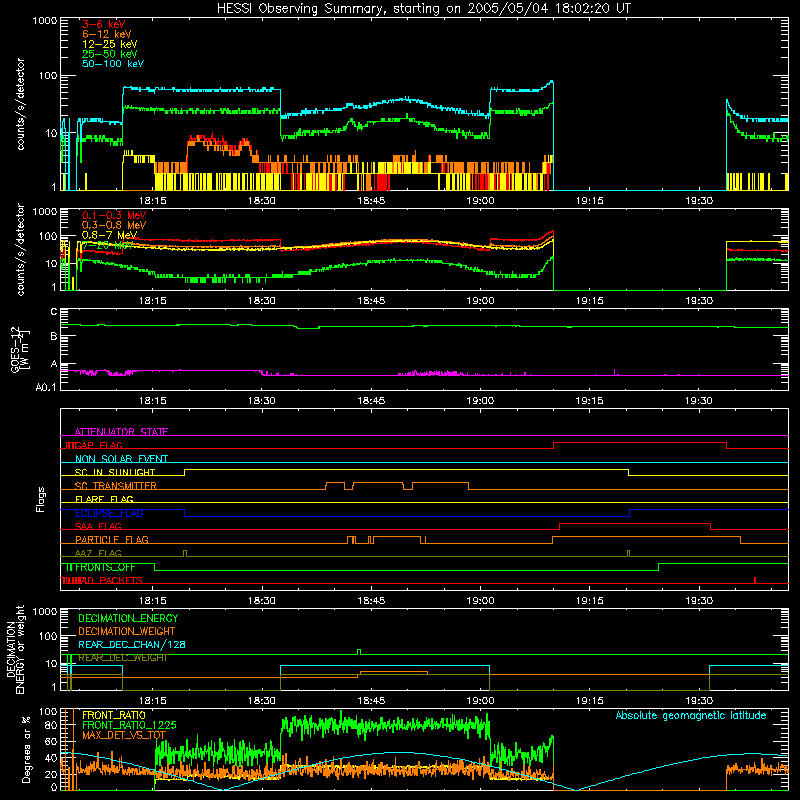Screen dimensions: 800x800
Task: Click the Degrees or % axis label
Action: [26, 749]
